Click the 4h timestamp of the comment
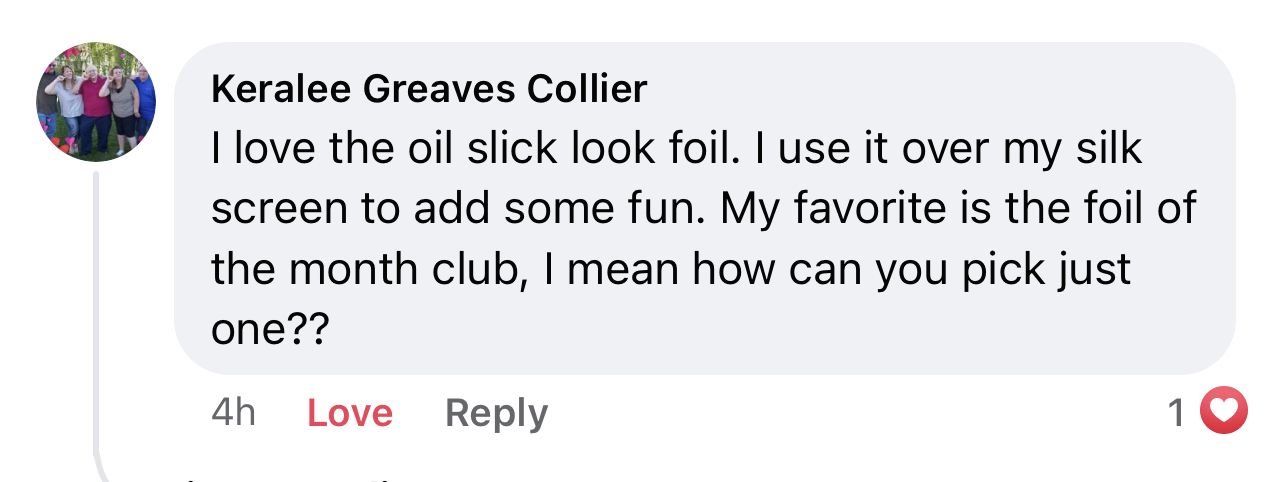This screenshot has width=1284, height=482. [x=233, y=413]
